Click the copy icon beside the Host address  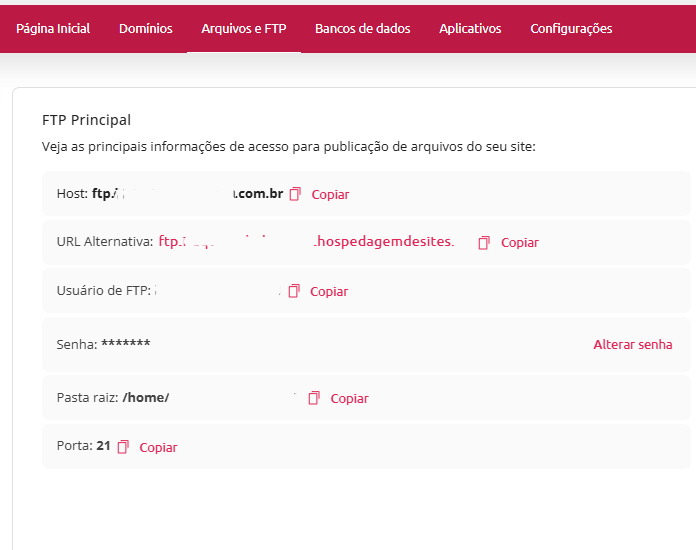(295, 194)
